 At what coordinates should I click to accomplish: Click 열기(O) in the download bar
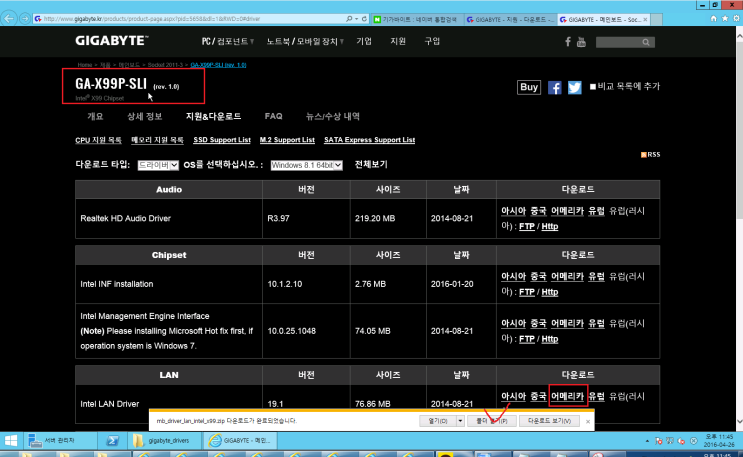click(x=438, y=421)
